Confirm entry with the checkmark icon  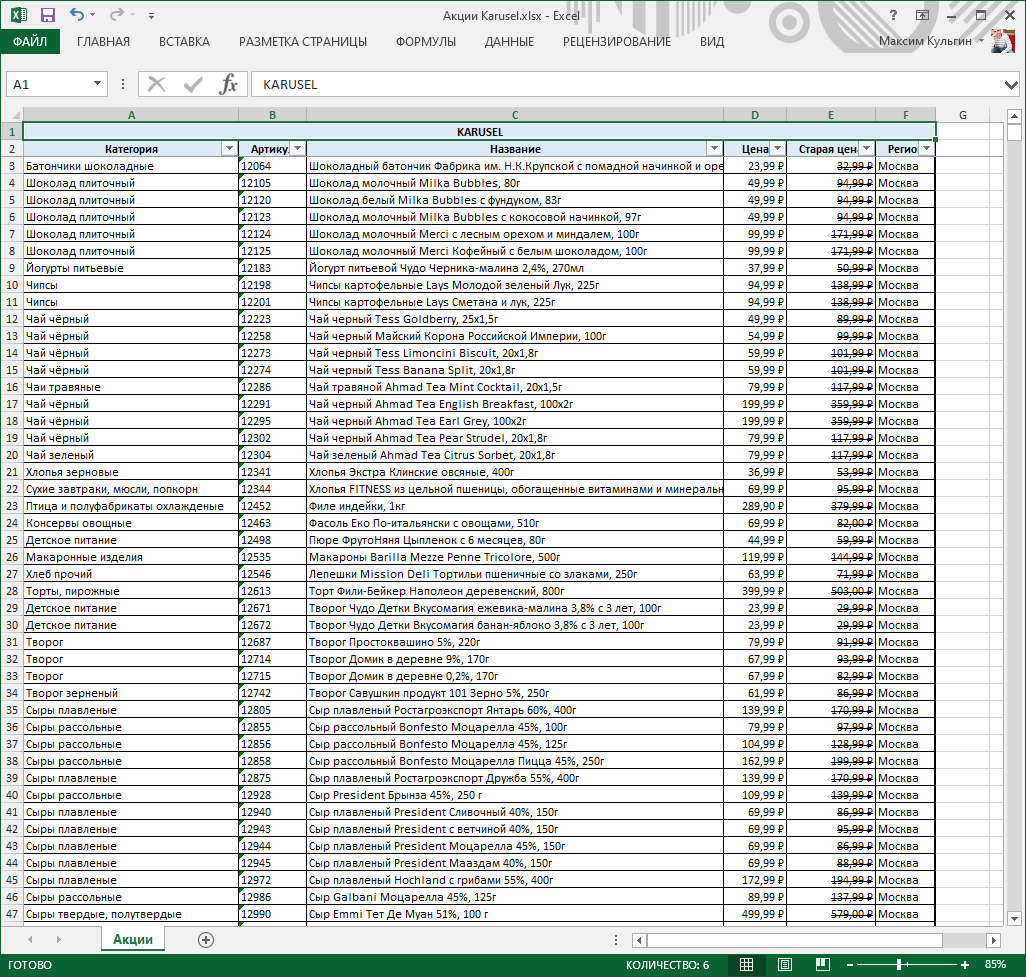click(193, 84)
